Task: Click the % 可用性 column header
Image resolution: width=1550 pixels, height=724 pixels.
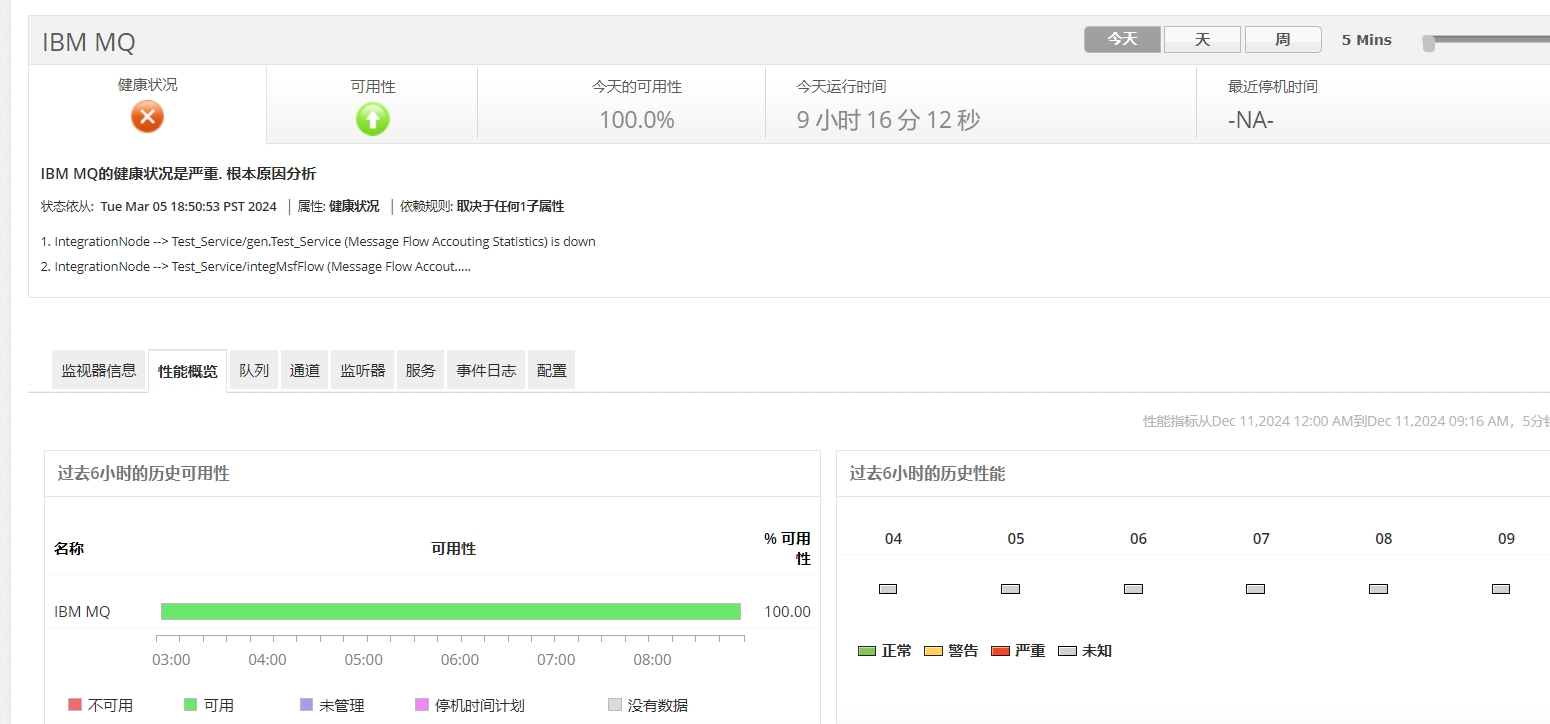Action: click(787, 548)
